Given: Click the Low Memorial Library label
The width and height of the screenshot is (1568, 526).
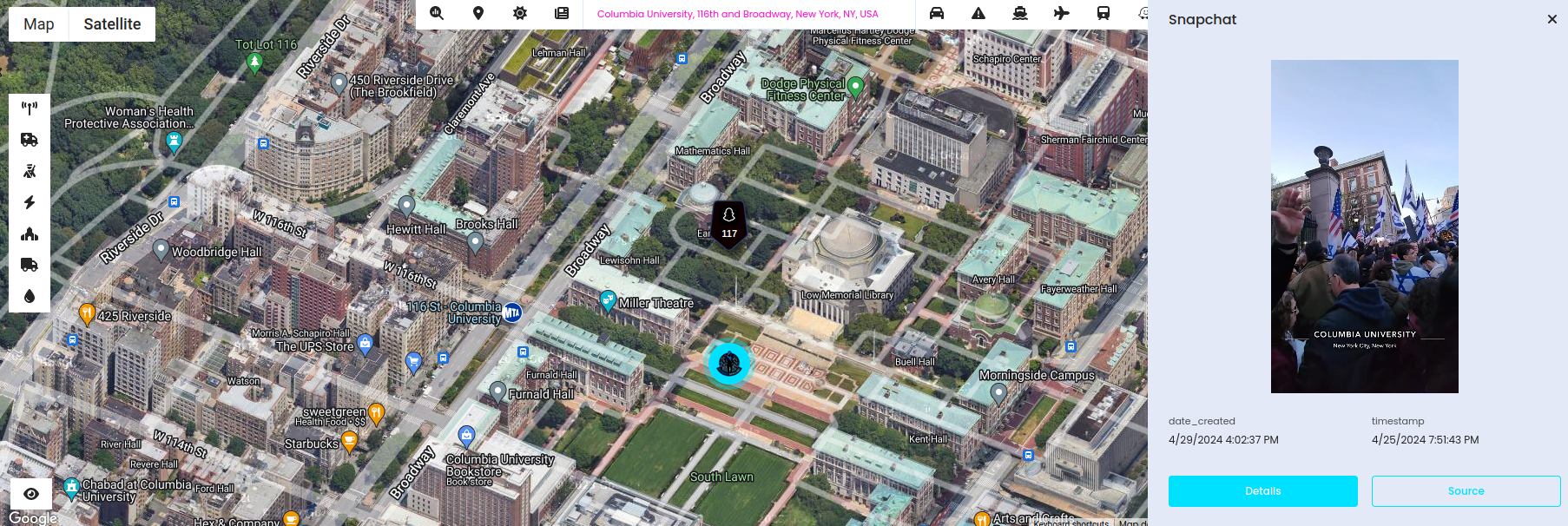Looking at the screenshot, I should click(847, 295).
